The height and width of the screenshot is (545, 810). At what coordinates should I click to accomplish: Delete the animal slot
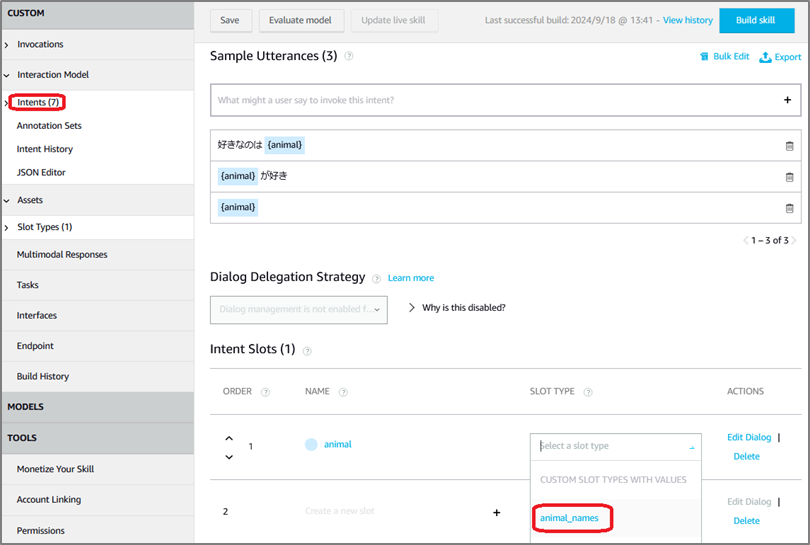(x=746, y=456)
